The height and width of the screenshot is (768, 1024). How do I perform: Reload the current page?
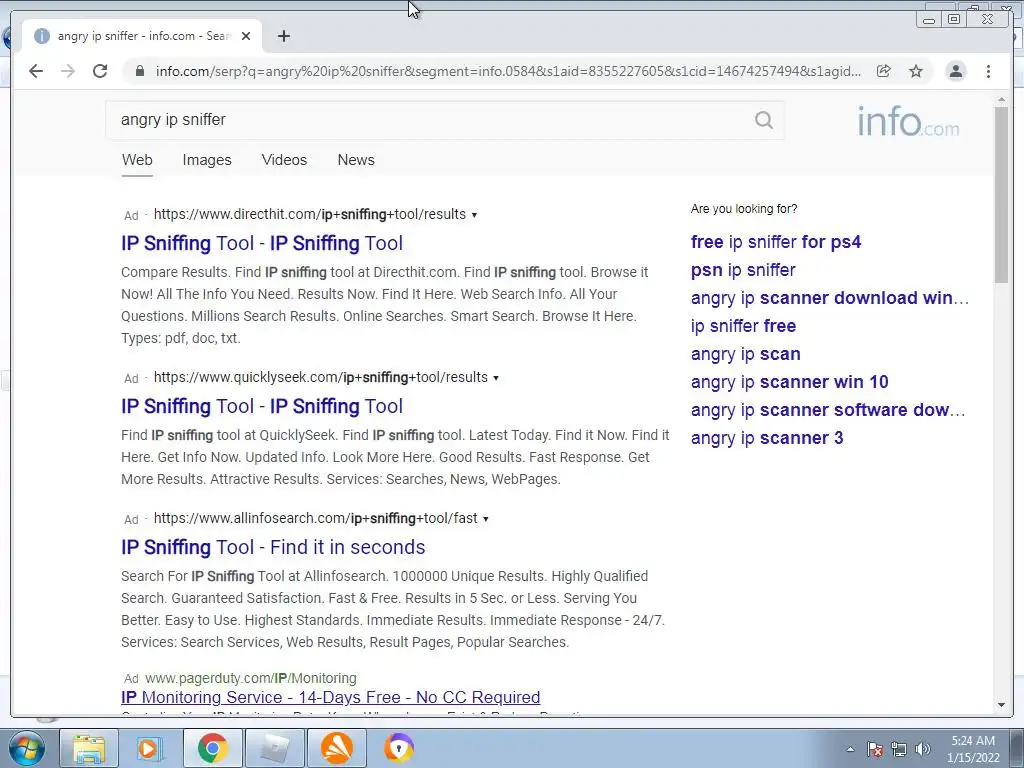point(100,71)
